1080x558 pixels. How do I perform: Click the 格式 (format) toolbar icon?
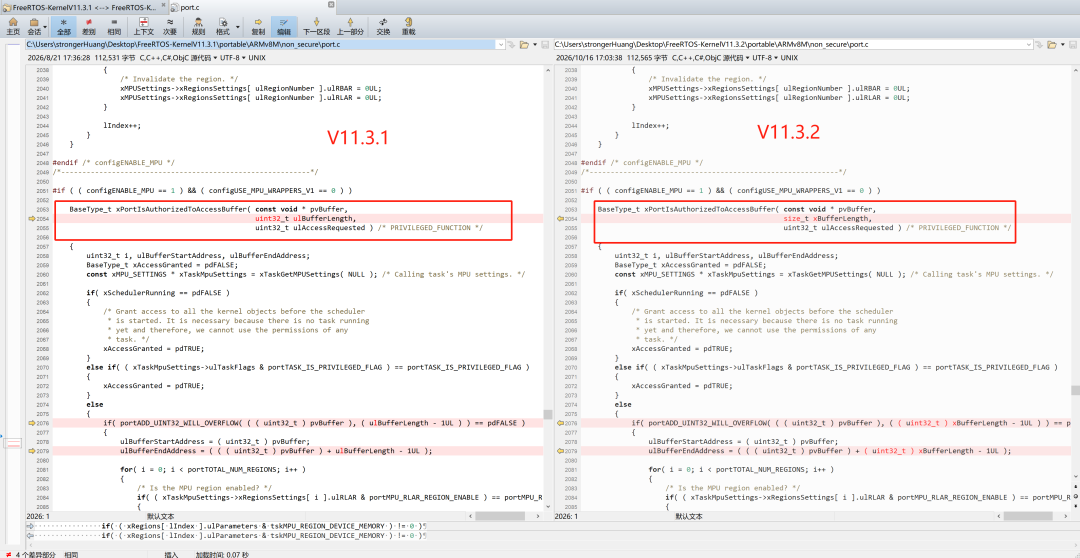pos(222,26)
